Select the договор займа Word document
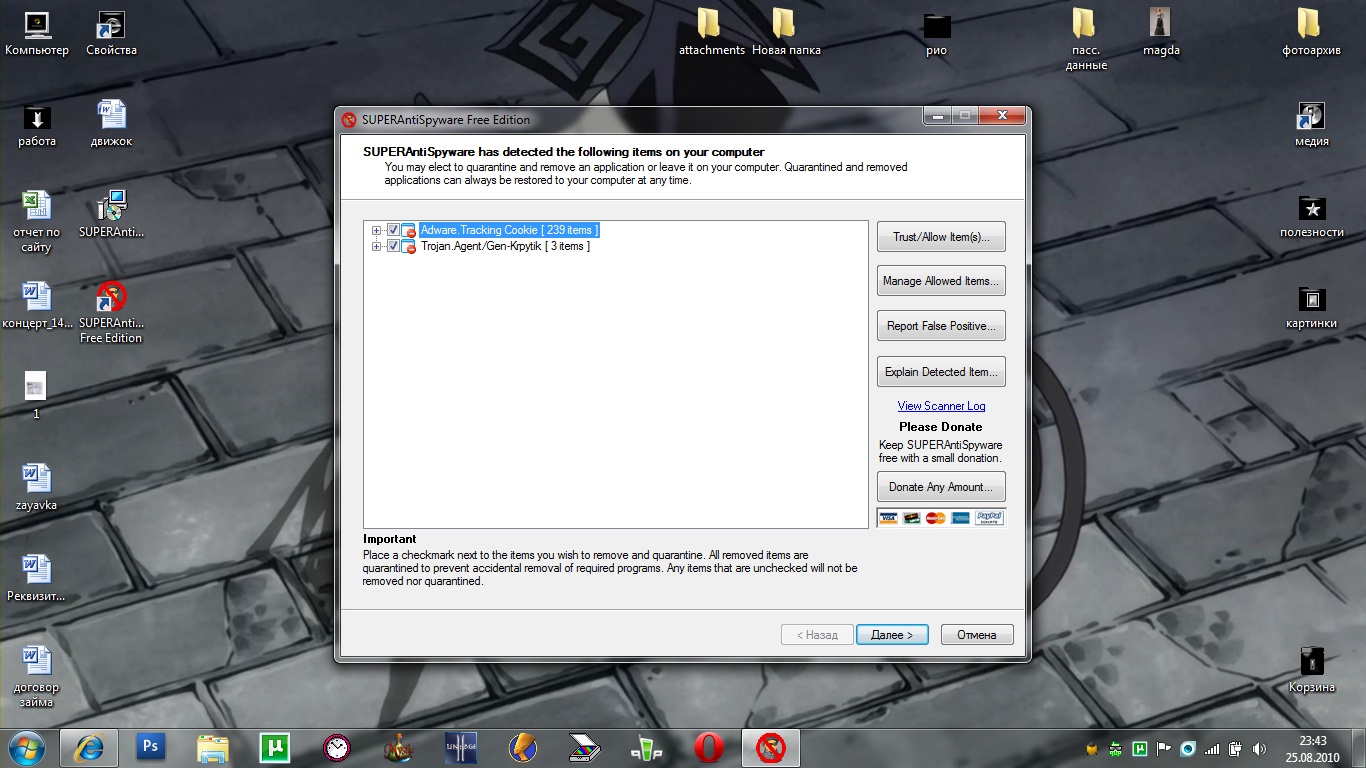This screenshot has width=1366, height=768. pos(37,677)
